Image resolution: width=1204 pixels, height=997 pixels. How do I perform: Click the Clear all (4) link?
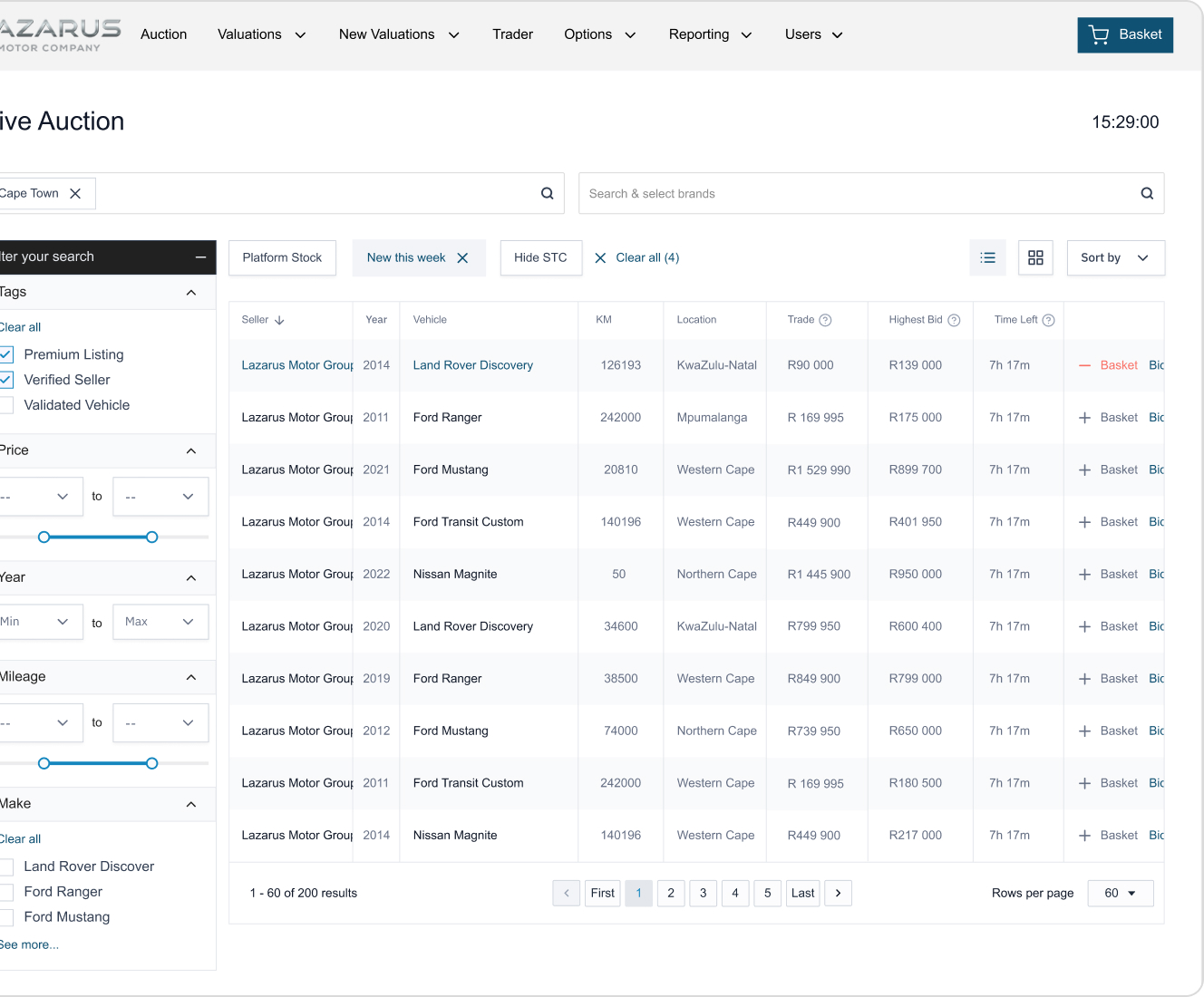pyautogui.click(x=636, y=257)
